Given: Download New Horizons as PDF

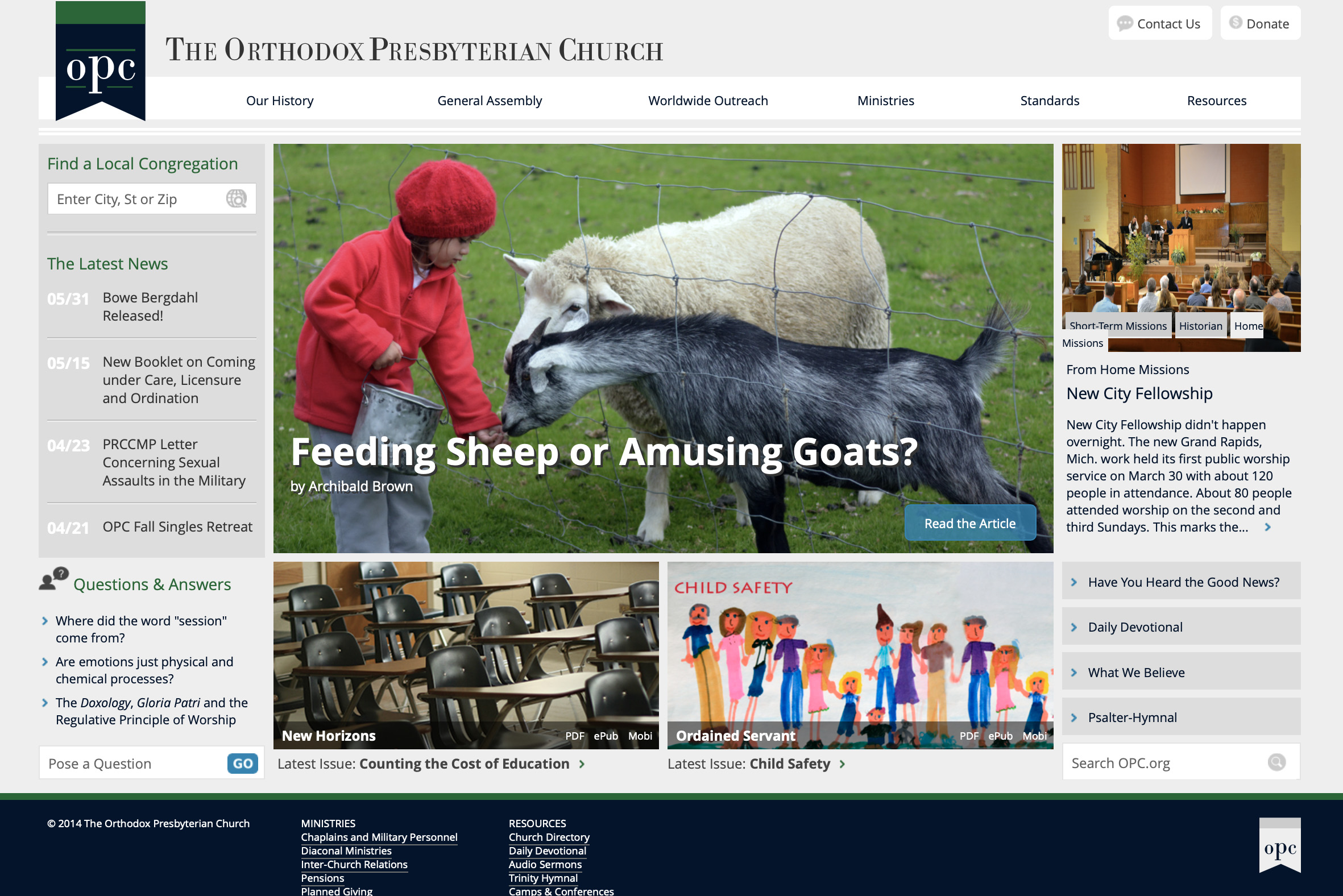Looking at the screenshot, I should coord(574,736).
